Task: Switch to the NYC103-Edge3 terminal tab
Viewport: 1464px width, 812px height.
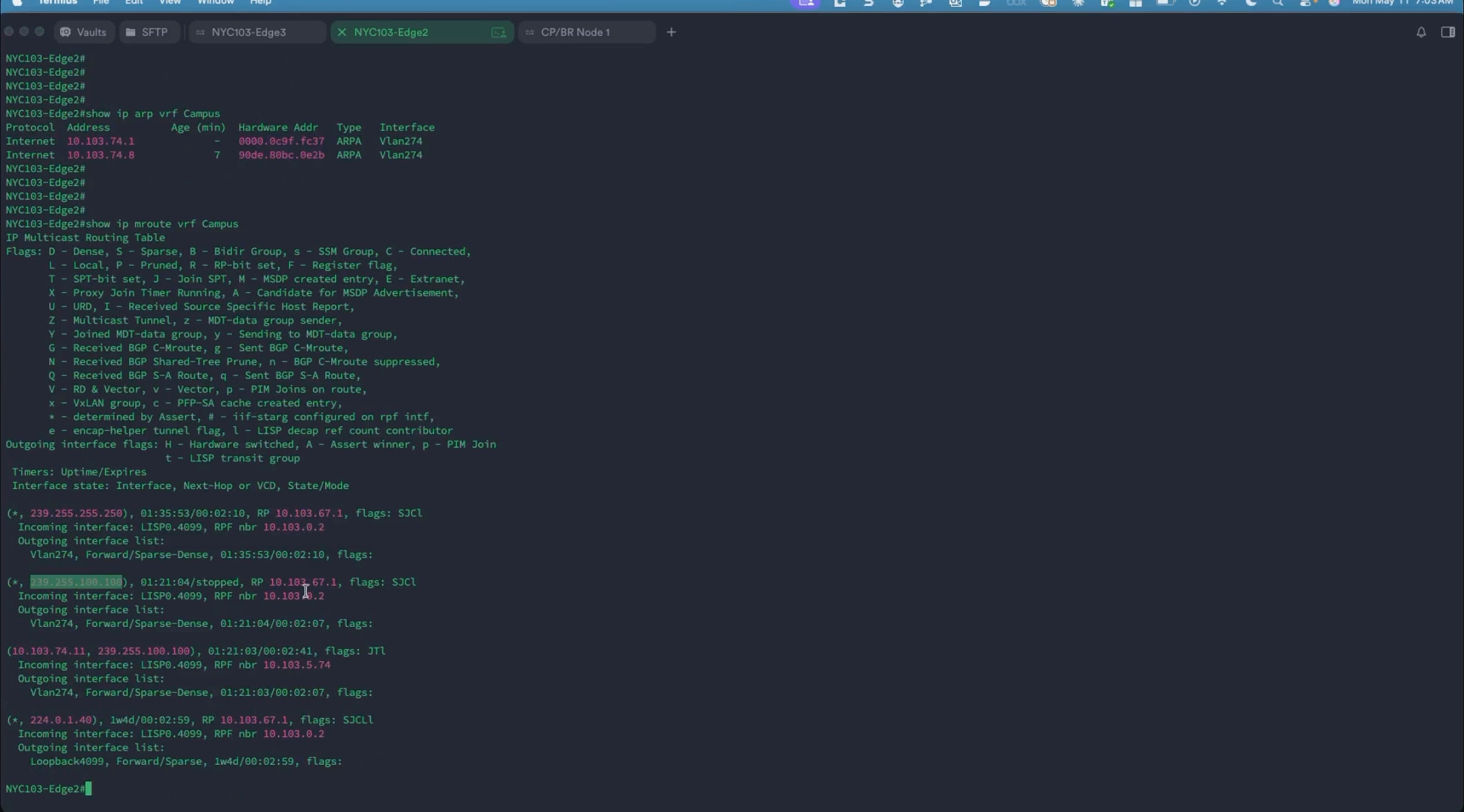Action: [258, 32]
